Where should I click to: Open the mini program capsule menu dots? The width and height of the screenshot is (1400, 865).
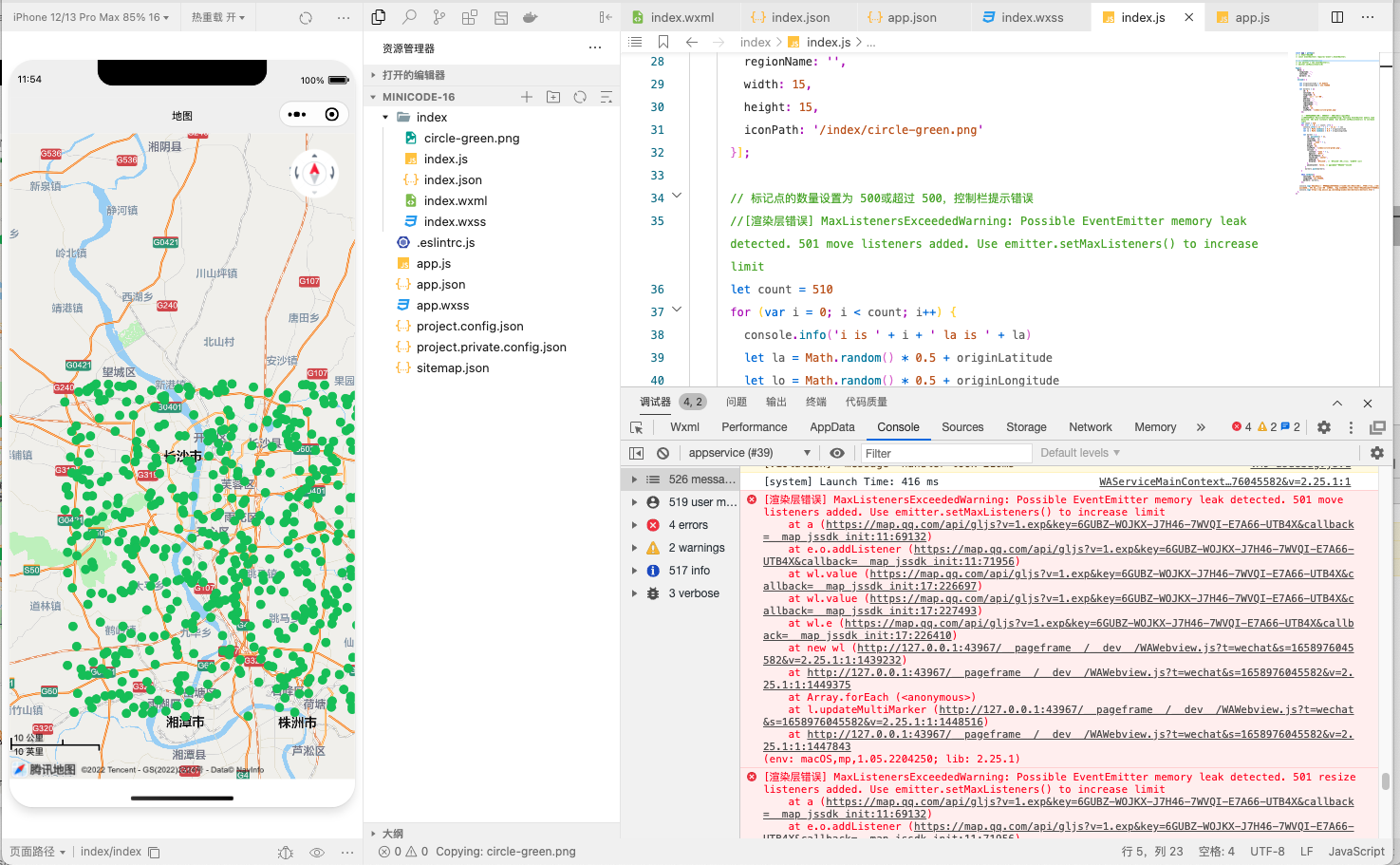pos(297,115)
